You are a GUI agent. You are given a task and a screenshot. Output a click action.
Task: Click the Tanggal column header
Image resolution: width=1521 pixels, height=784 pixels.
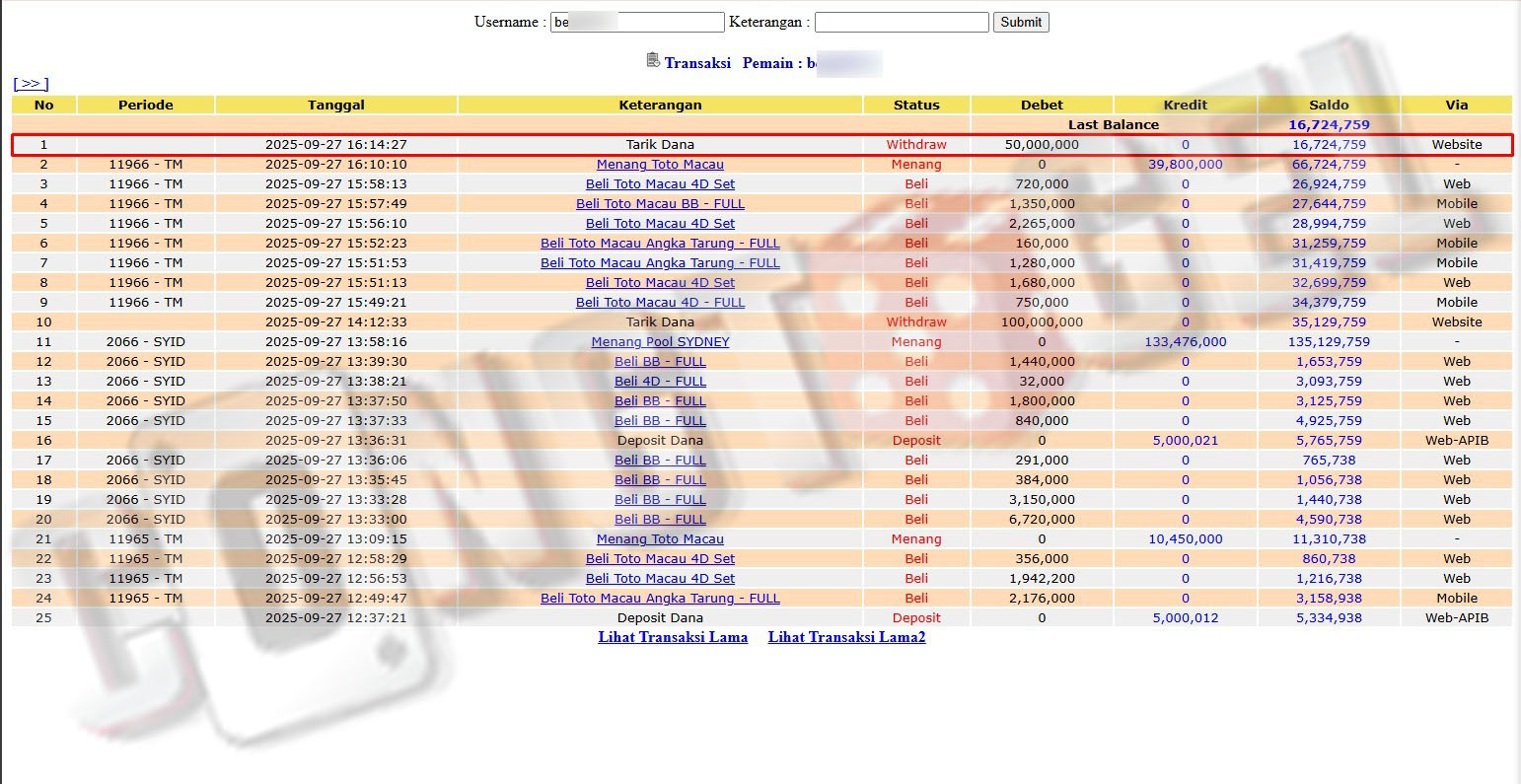click(335, 105)
